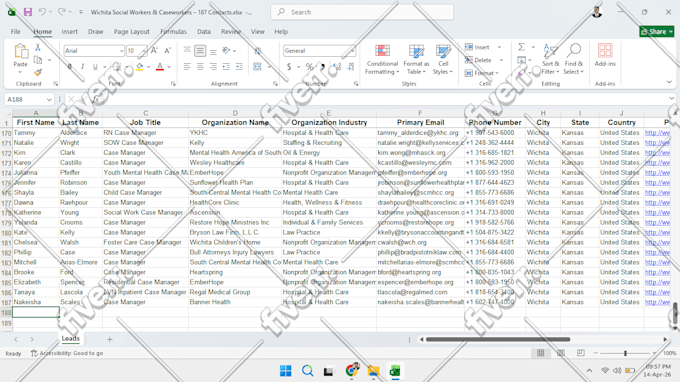Toggle align text right

[213, 67]
